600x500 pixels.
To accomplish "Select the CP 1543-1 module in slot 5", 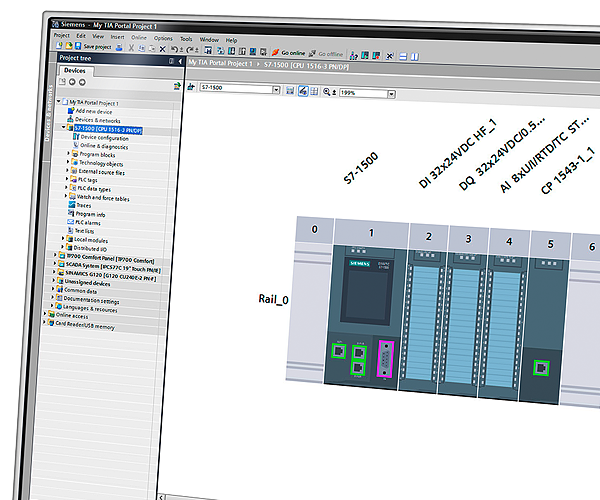I will (544, 331).
